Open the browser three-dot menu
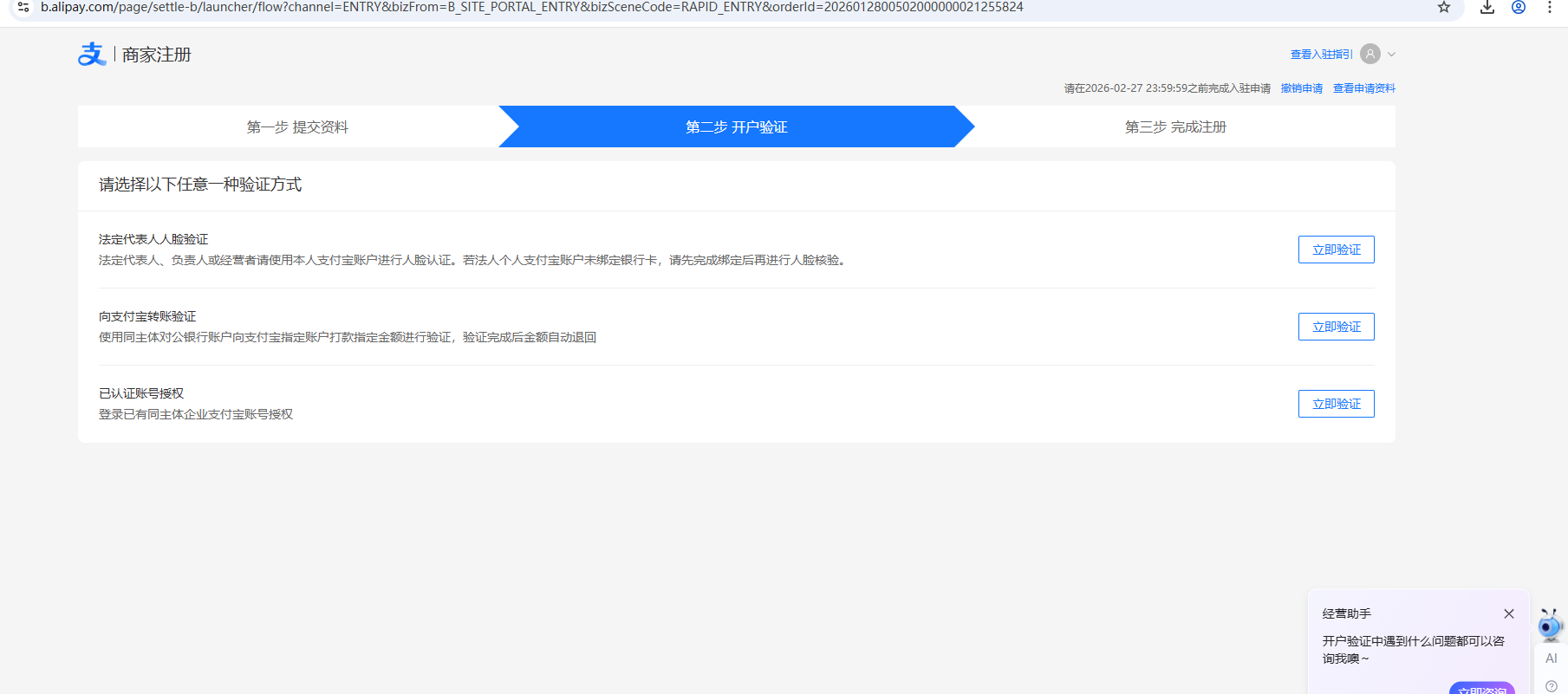The image size is (1568, 694). point(1550,8)
